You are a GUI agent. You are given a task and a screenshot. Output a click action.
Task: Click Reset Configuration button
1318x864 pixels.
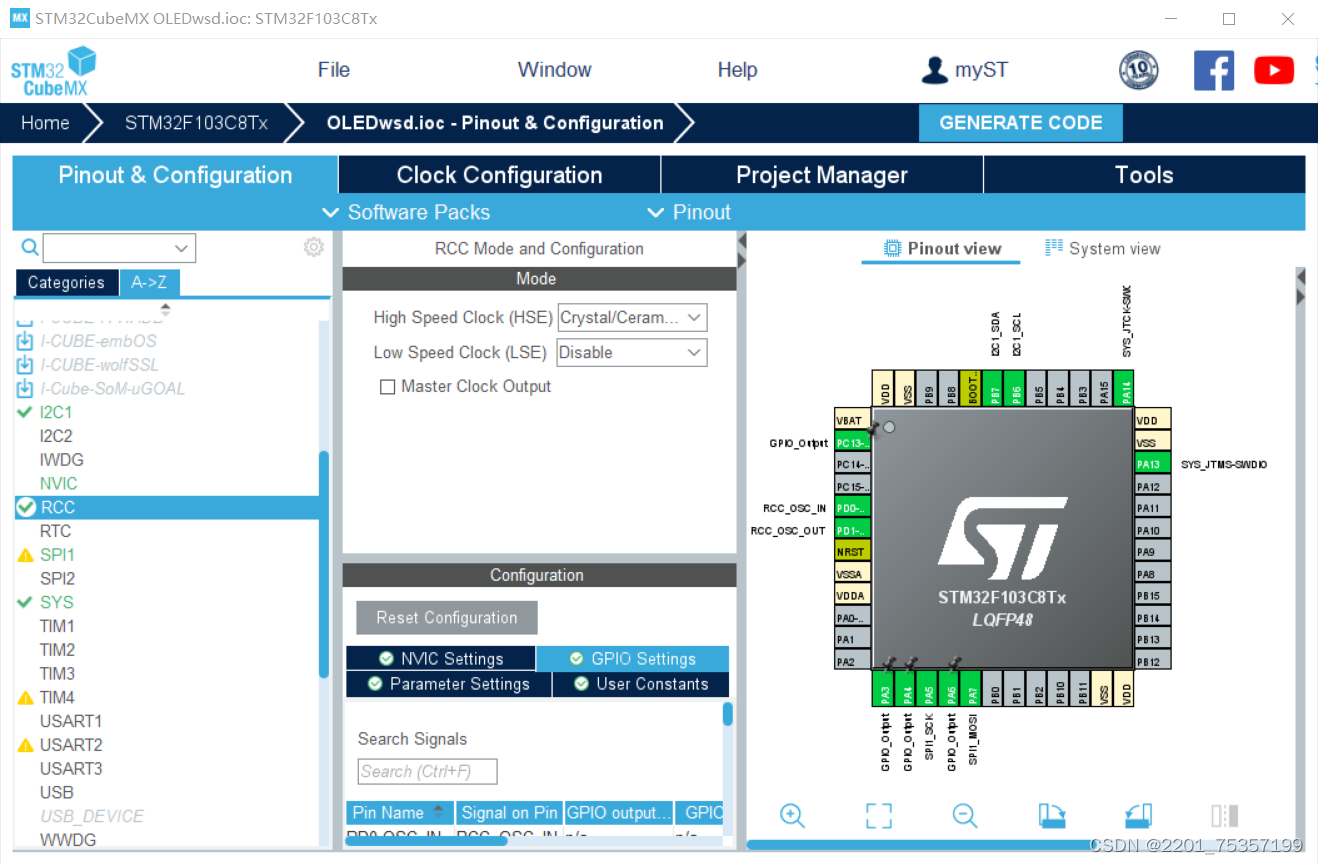447,618
